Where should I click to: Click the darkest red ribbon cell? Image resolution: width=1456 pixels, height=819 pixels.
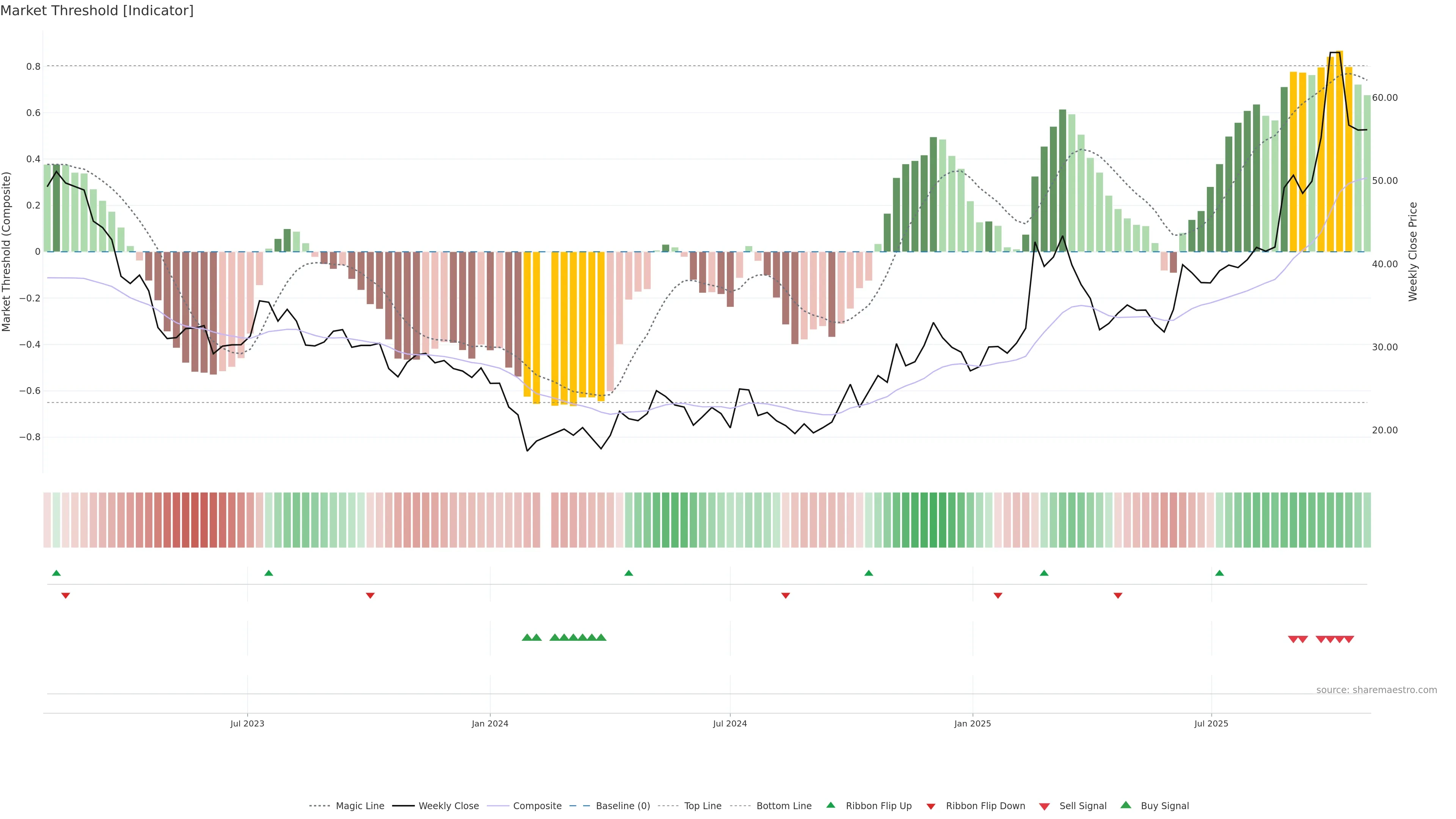pyautogui.click(x=195, y=520)
